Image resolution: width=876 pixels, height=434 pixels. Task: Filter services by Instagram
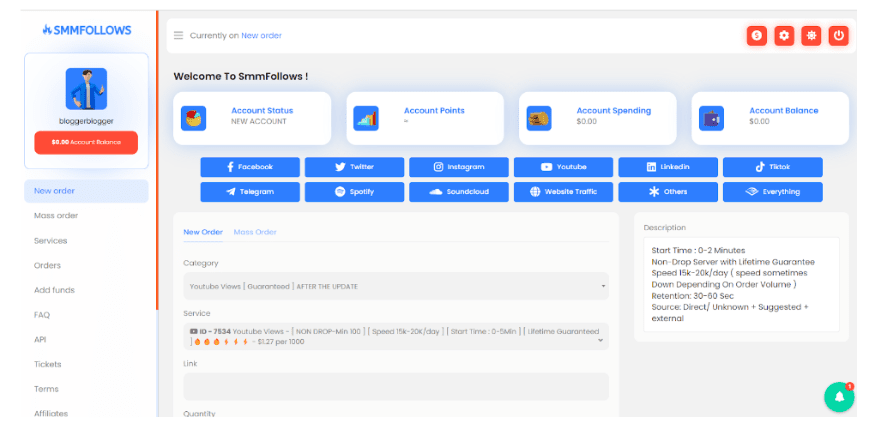coord(459,167)
